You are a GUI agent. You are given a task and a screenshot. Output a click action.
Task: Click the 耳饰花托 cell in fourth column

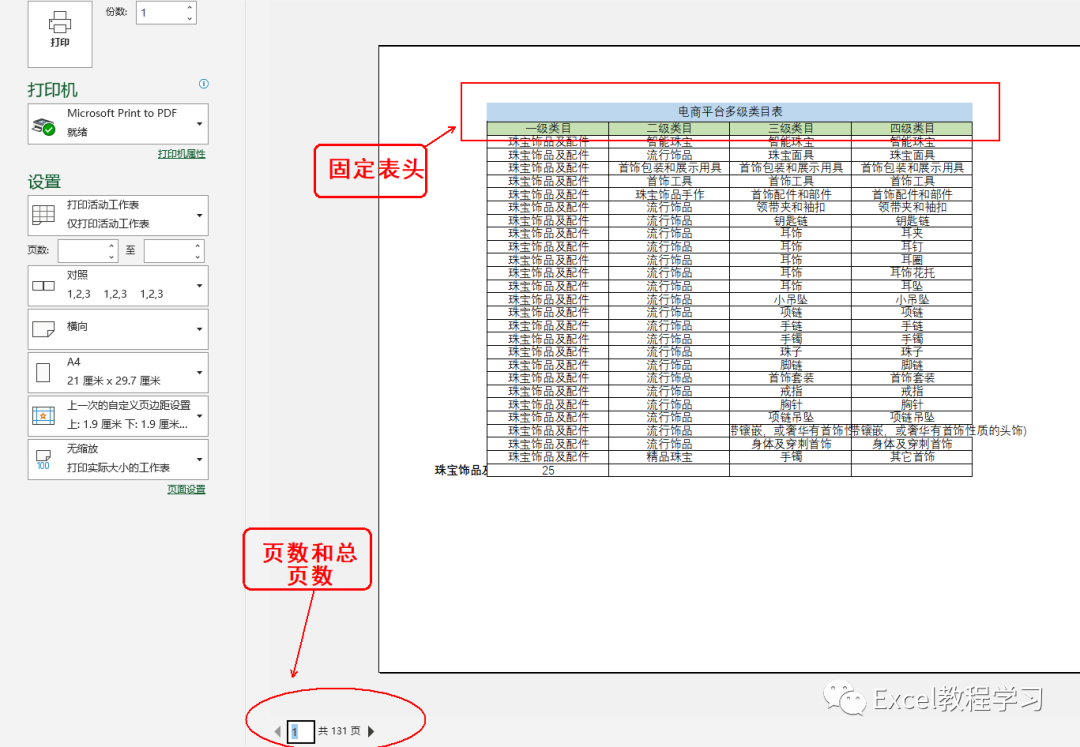[912, 273]
